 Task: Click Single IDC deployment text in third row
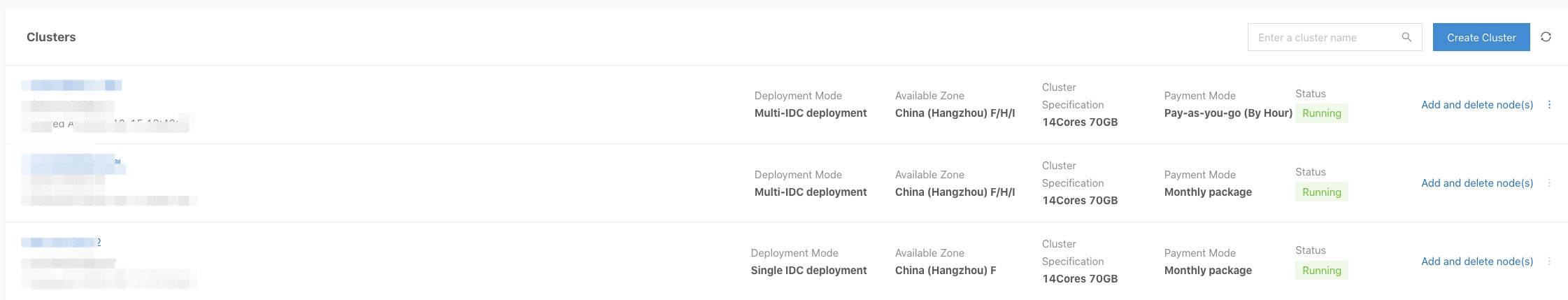click(808, 271)
